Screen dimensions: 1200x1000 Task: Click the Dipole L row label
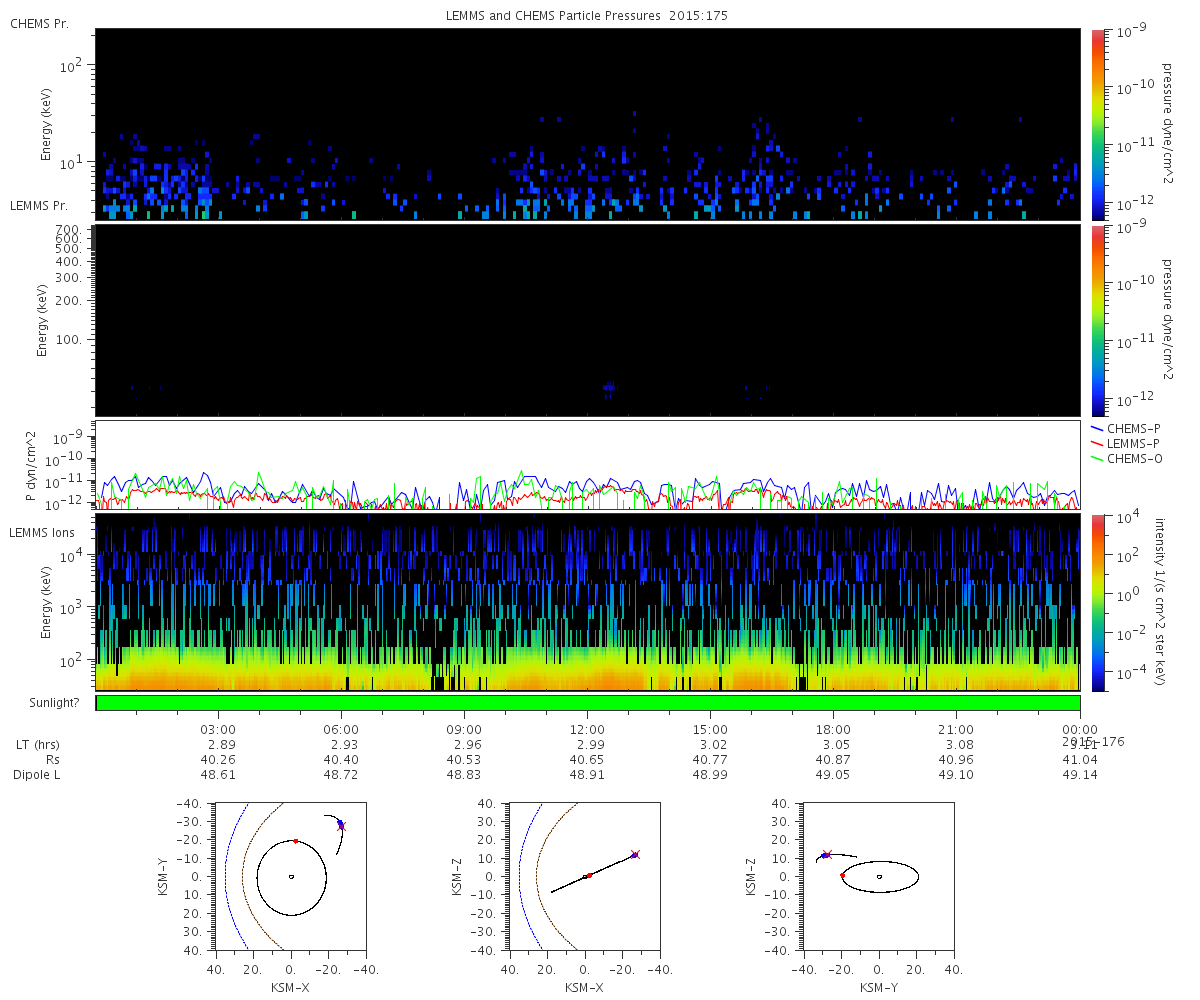point(39,775)
